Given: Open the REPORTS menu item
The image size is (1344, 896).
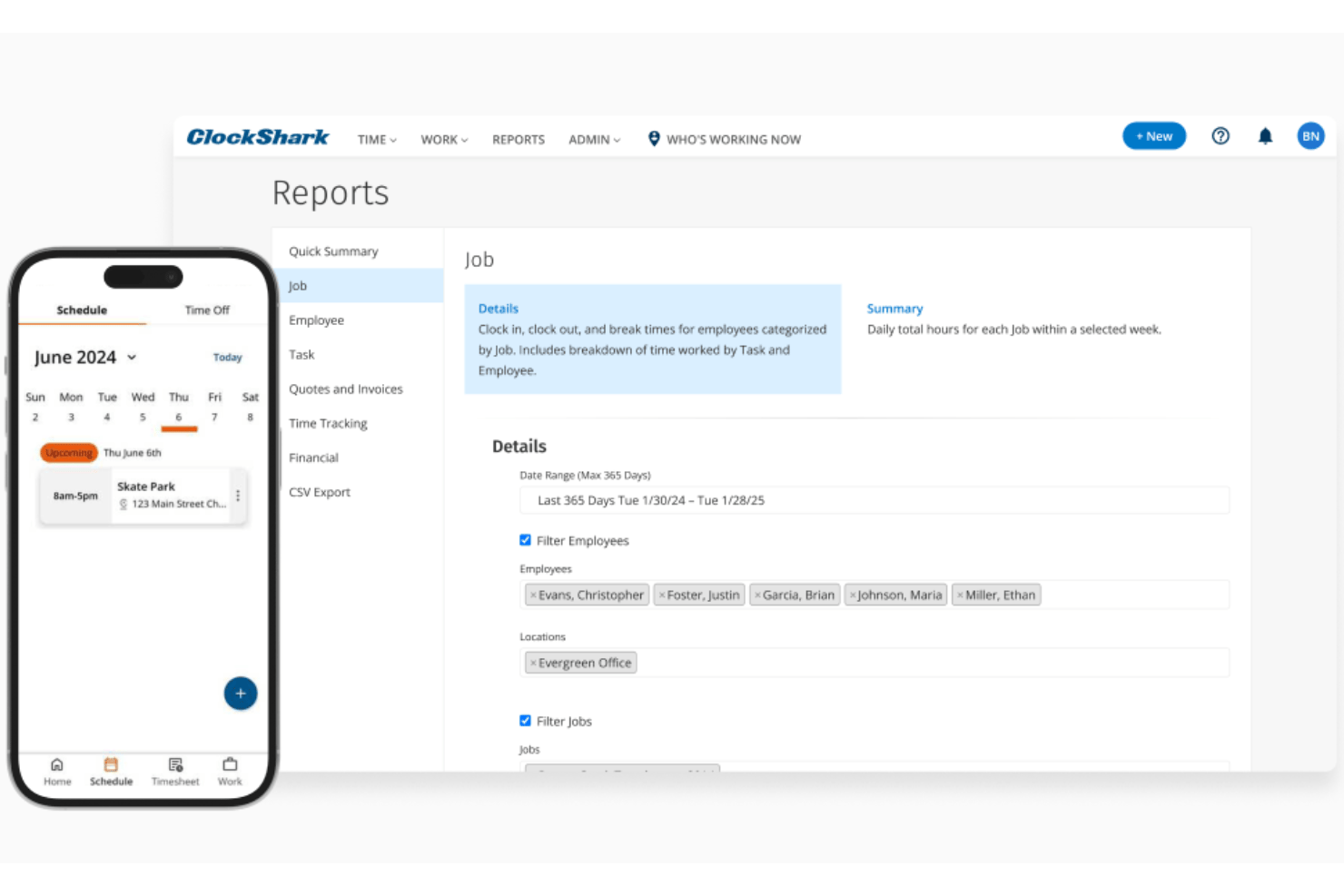Looking at the screenshot, I should coord(519,140).
